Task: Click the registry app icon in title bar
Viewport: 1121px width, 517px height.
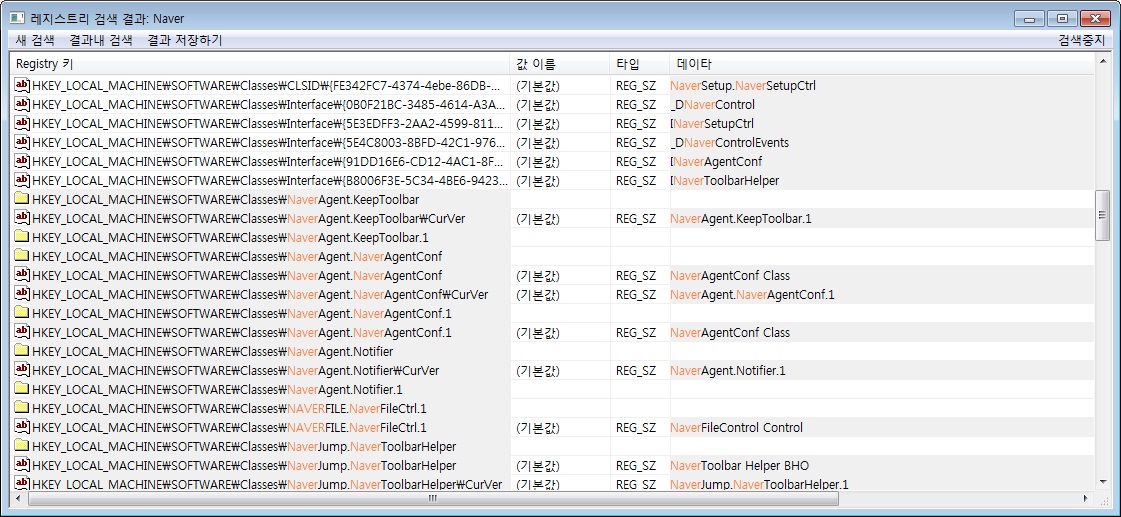Action: [17, 18]
